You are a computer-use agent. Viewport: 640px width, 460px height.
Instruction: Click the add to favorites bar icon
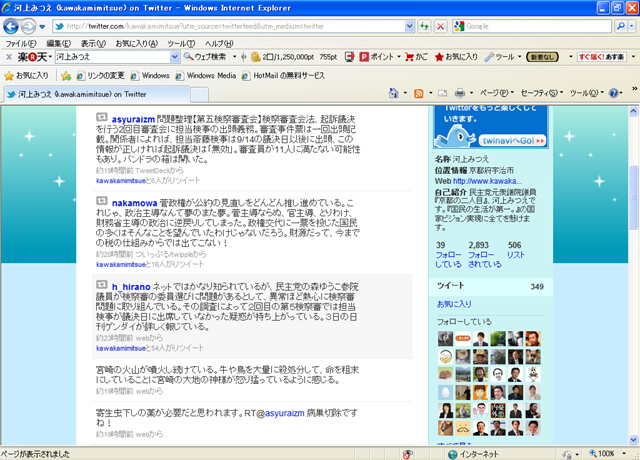66,76
